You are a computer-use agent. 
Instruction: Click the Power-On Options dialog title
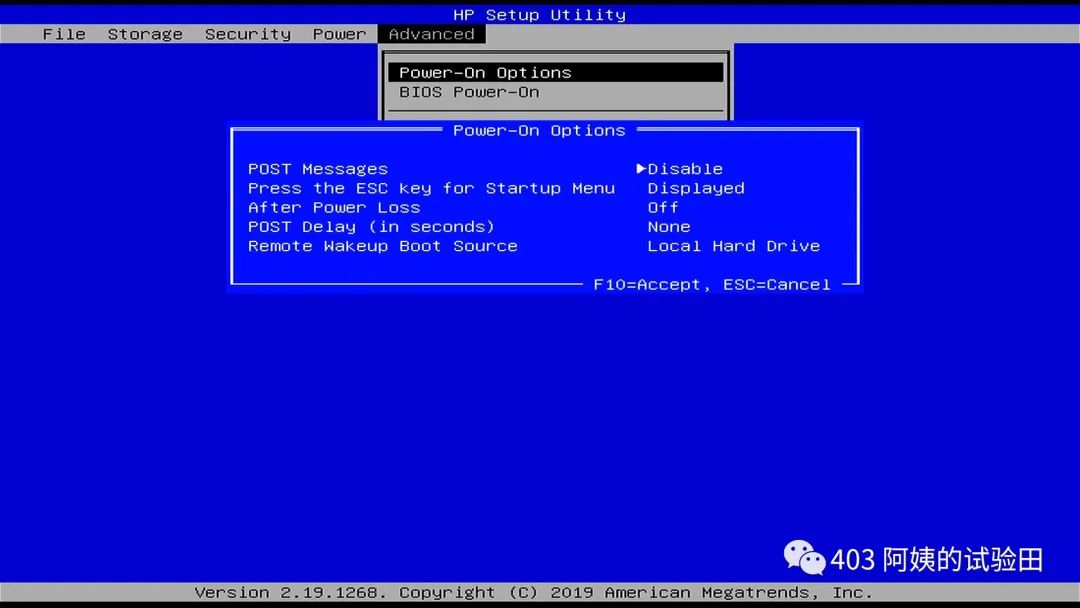pyautogui.click(x=539, y=130)
